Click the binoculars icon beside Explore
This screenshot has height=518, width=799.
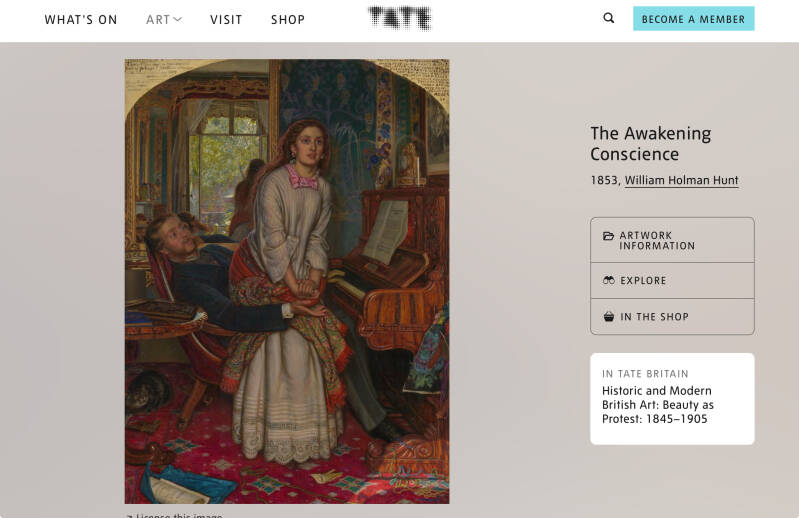point(608,281)
